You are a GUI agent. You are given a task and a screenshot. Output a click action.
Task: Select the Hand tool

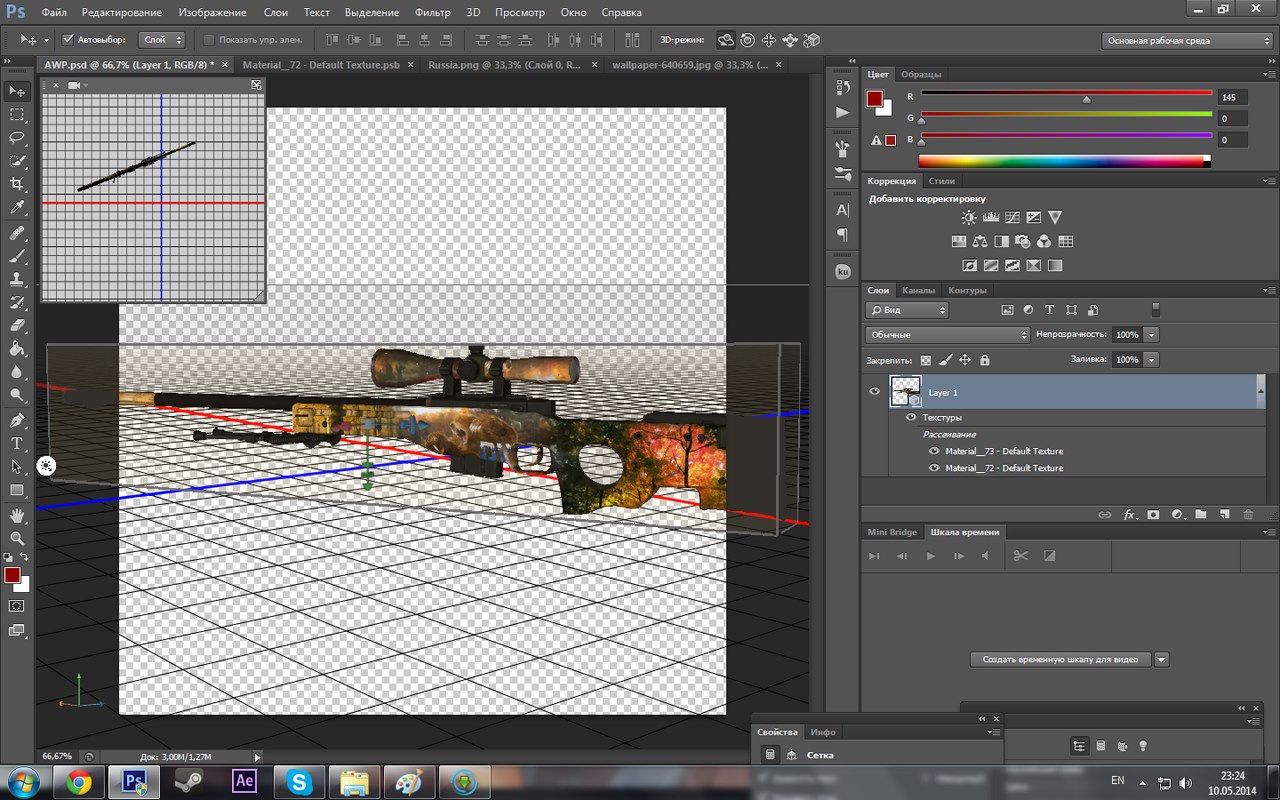point(17,515)
